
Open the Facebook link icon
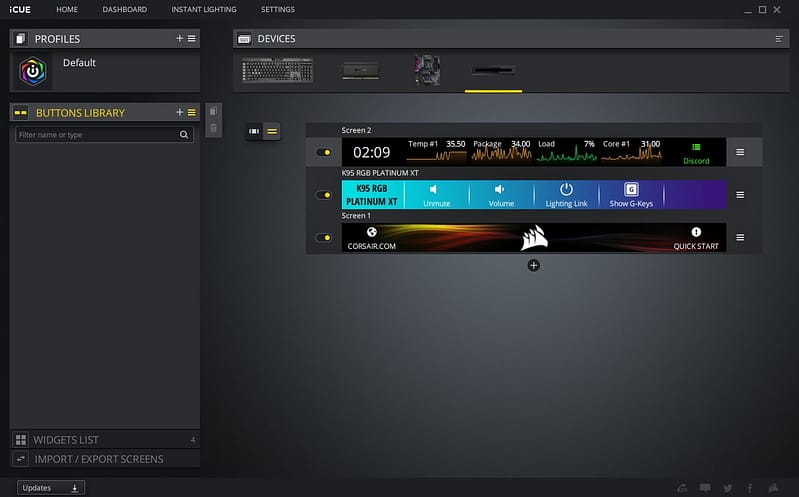tap(750, 488)
